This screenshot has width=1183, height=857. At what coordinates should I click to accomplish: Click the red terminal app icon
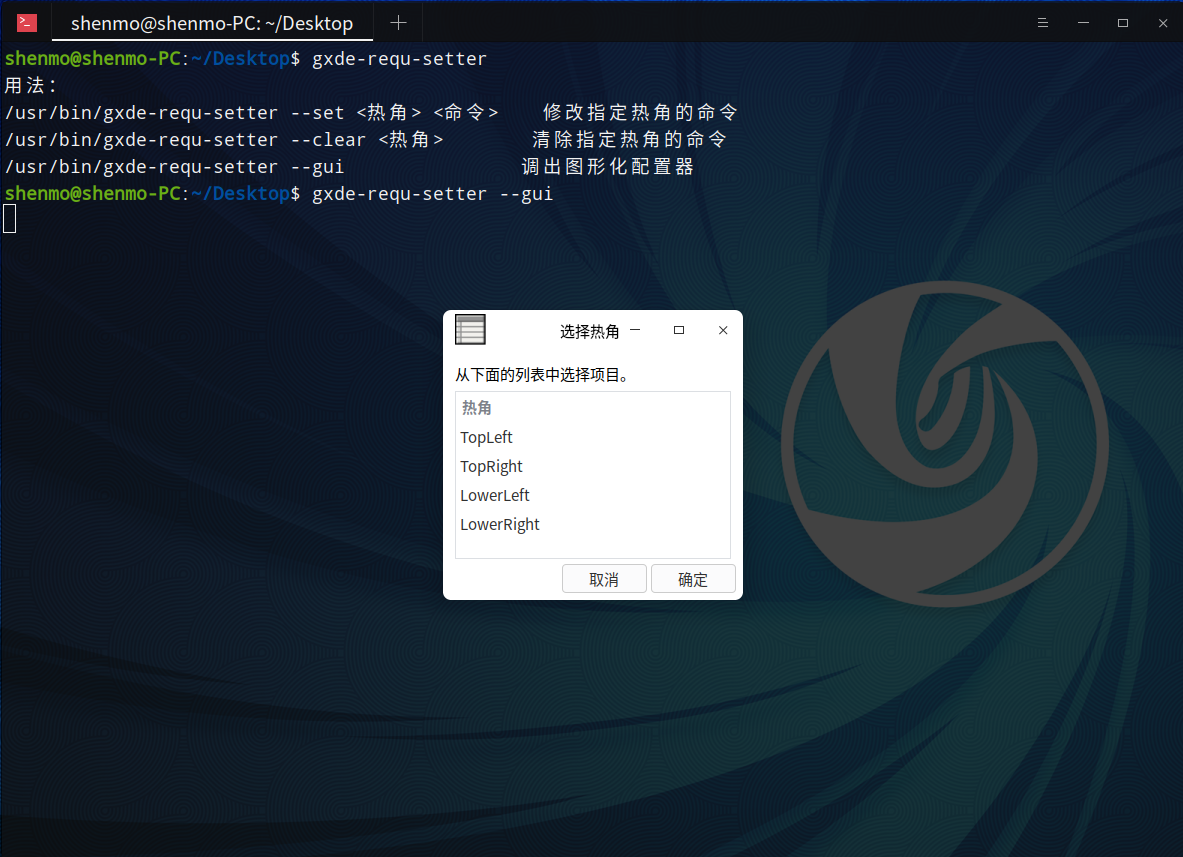click(x=26, y=23)
